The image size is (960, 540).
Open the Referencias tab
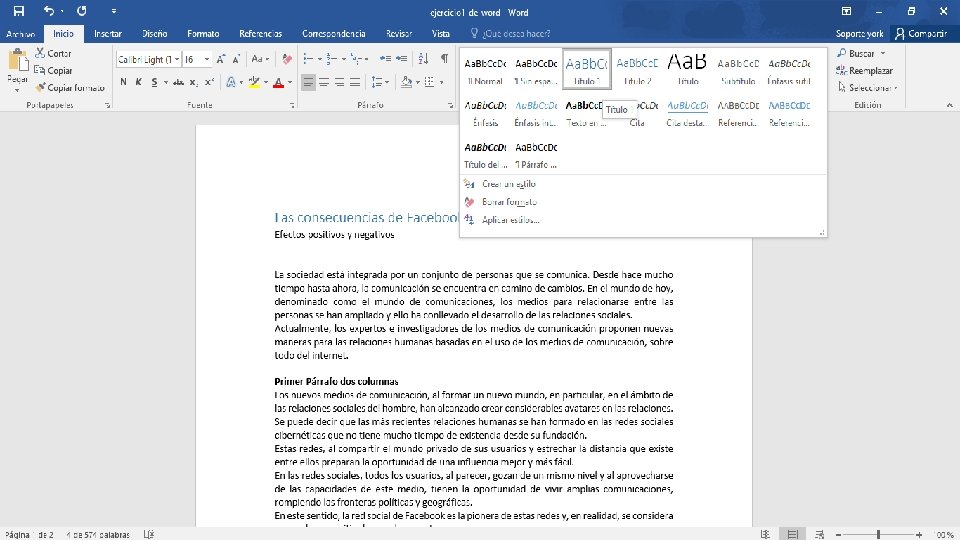click(260, 34)
